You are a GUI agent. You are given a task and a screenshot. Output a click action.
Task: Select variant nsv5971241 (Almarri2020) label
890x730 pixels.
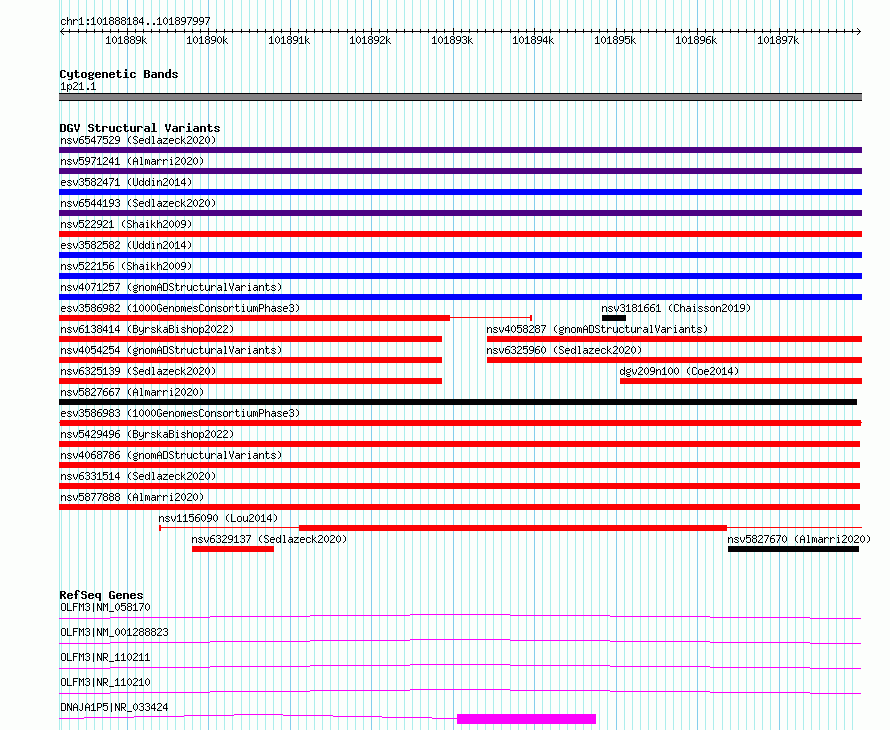pyautogui.click(x=132, y=161)
